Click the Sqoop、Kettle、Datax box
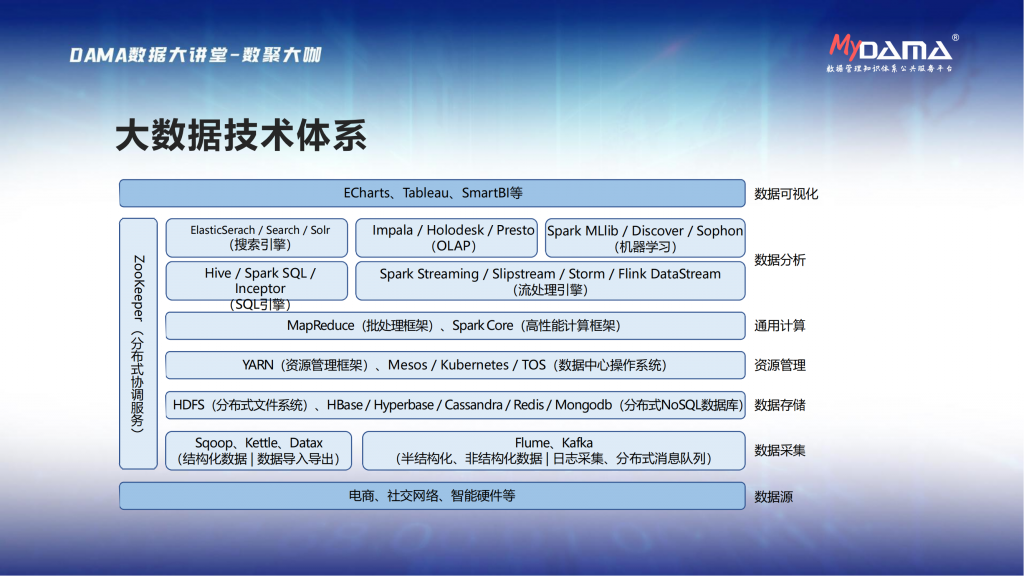 tap(259, 451)
